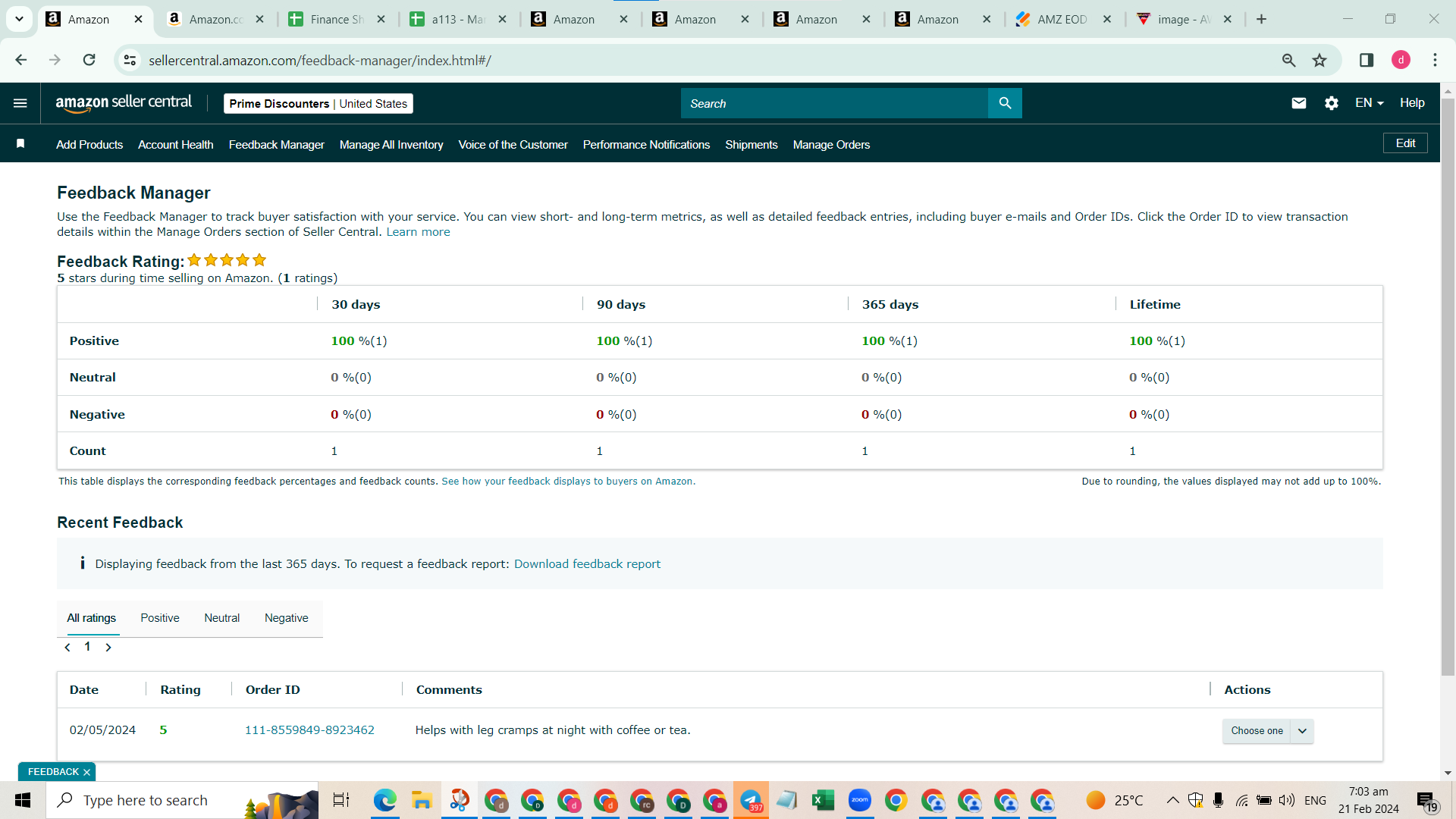Close the image - A browser tab

click(1228, 19)
